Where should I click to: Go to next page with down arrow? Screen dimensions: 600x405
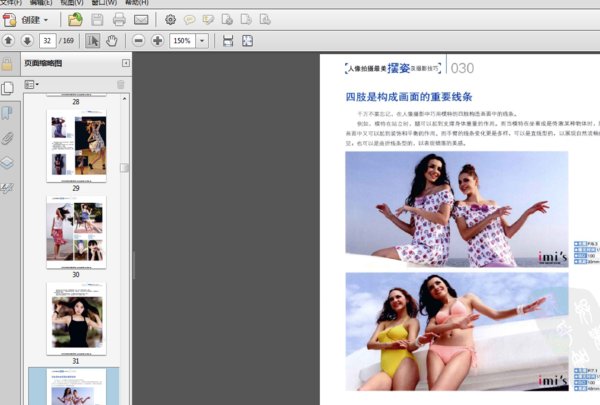27,41
